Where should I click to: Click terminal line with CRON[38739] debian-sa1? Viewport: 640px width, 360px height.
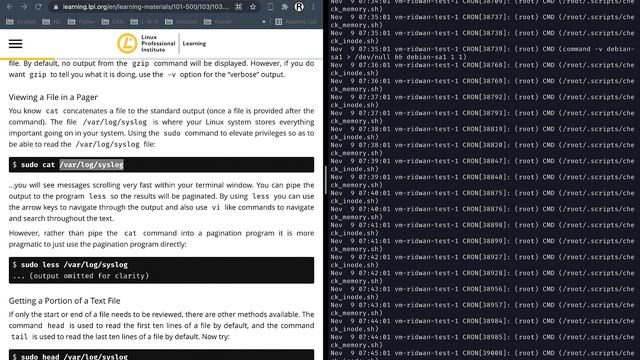[x=482, y=53]
